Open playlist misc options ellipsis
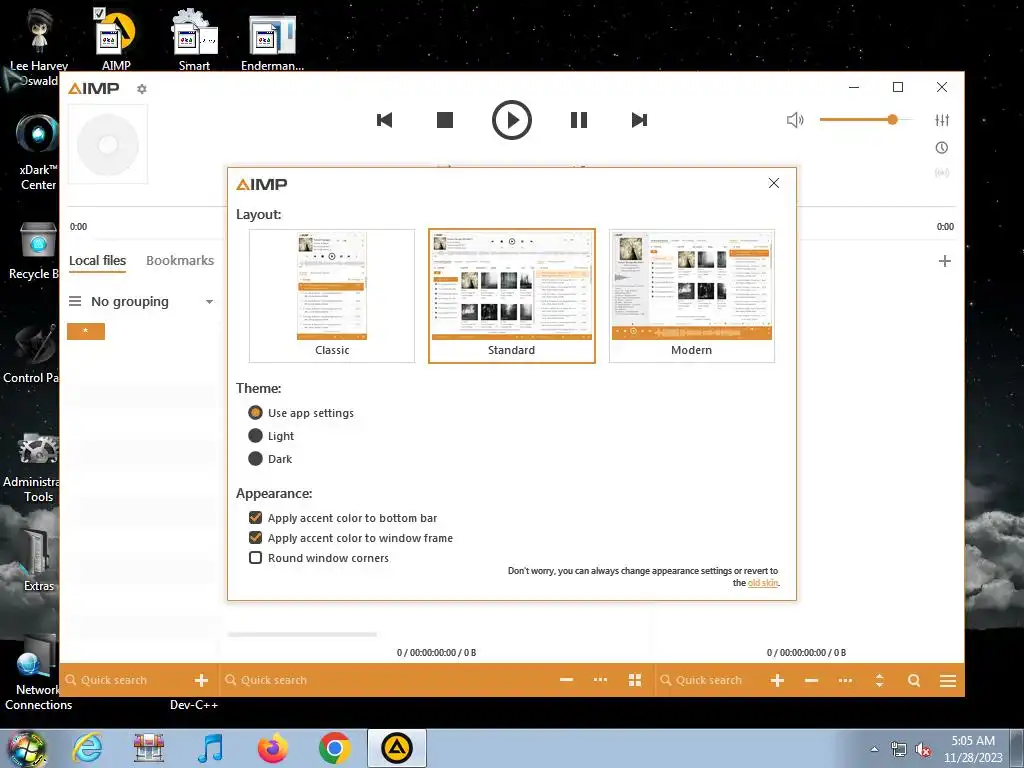 pyautogui.click(x=845, y=680)
